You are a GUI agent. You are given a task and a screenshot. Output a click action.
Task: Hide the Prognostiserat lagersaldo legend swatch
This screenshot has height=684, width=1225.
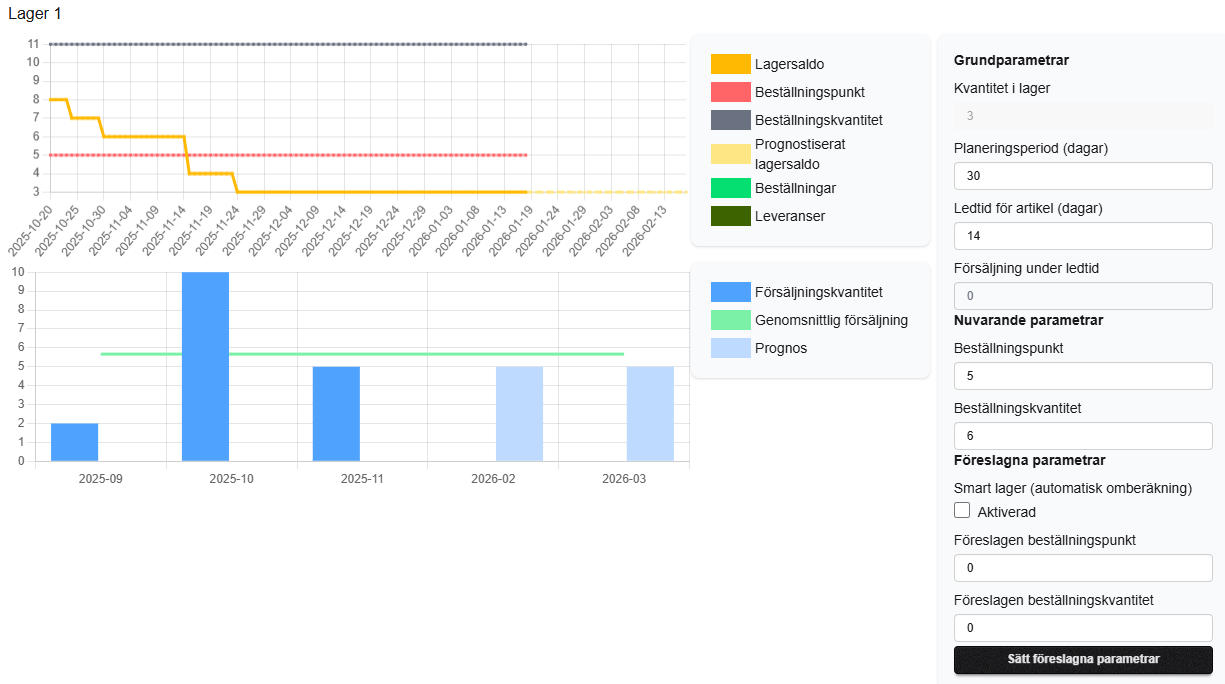tap(730, 154)
